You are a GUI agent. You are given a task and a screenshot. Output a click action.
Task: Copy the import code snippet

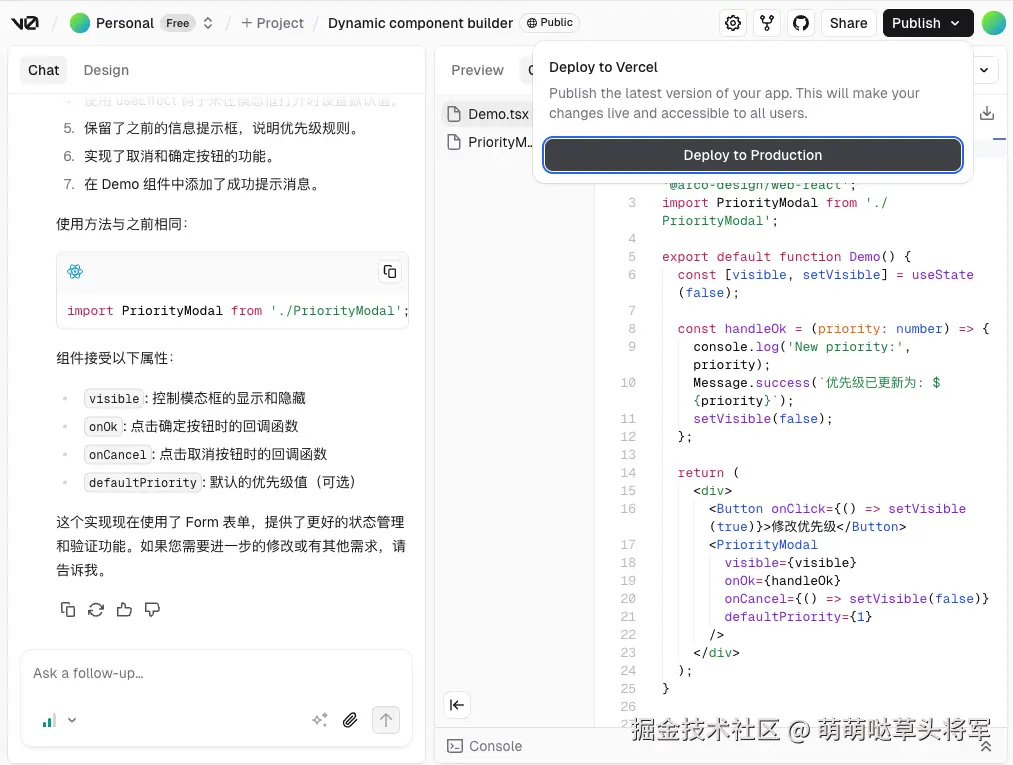(389, 271)
